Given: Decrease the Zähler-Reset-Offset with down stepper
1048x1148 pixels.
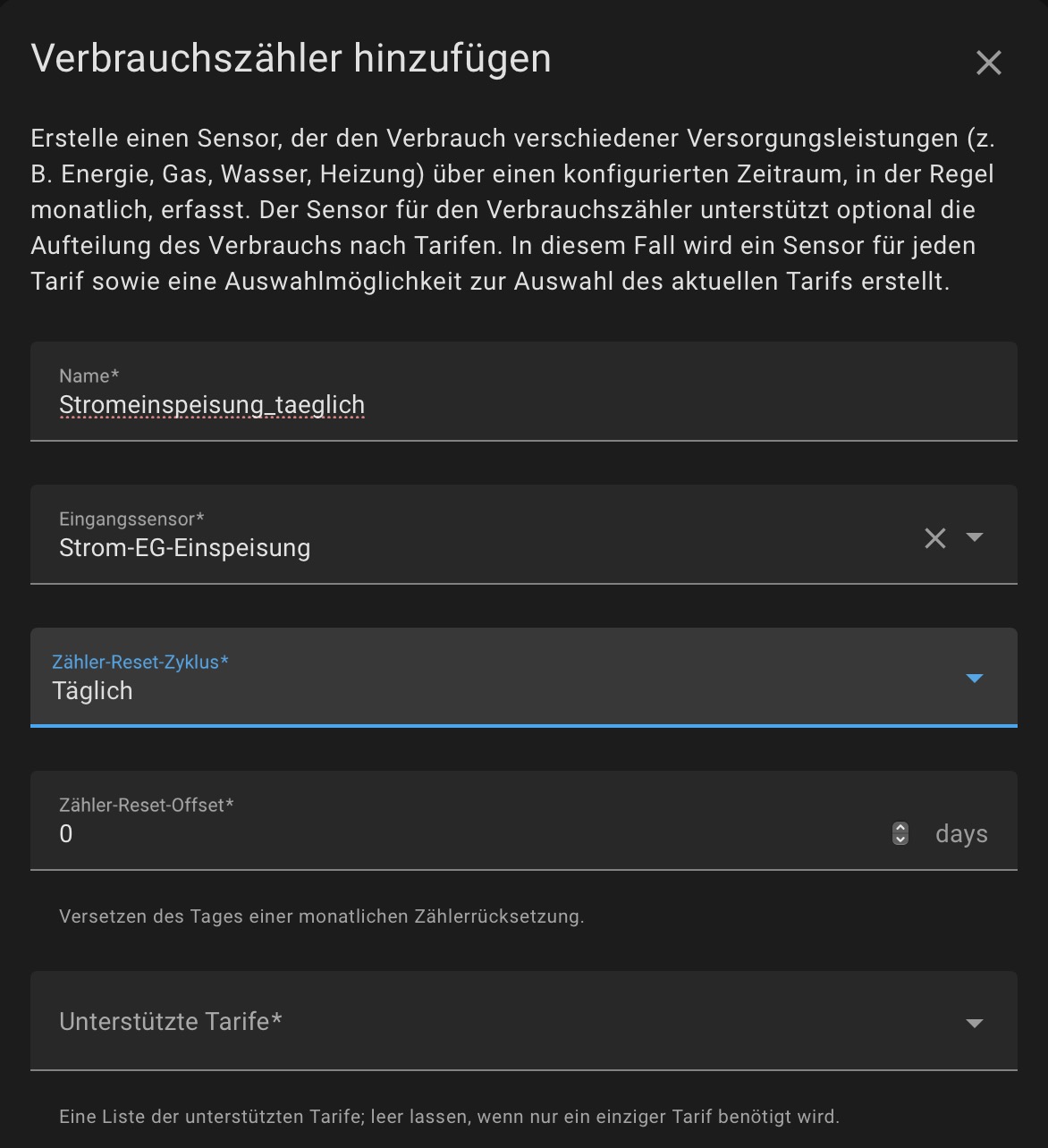Looking at the screenshot, I should pos(900,839).
